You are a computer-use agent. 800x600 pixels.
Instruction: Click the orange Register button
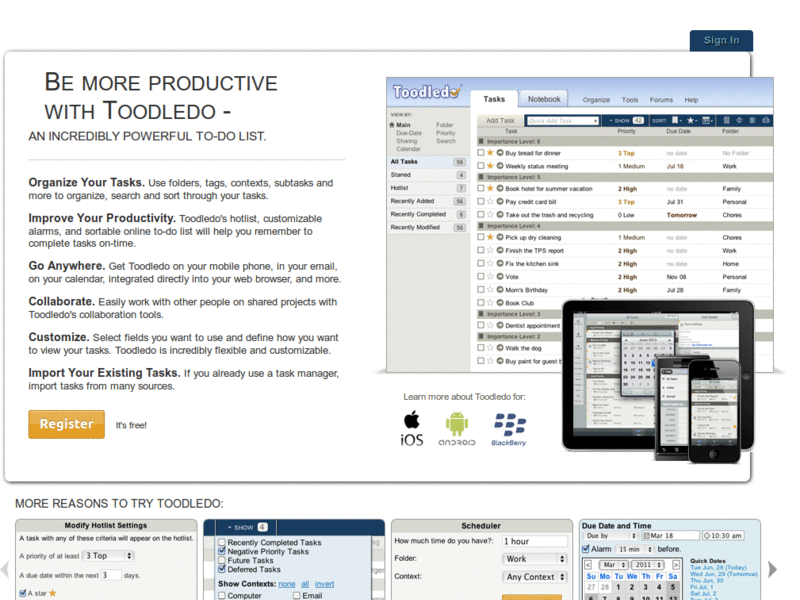pyautogui.click(x=66, y=424)
